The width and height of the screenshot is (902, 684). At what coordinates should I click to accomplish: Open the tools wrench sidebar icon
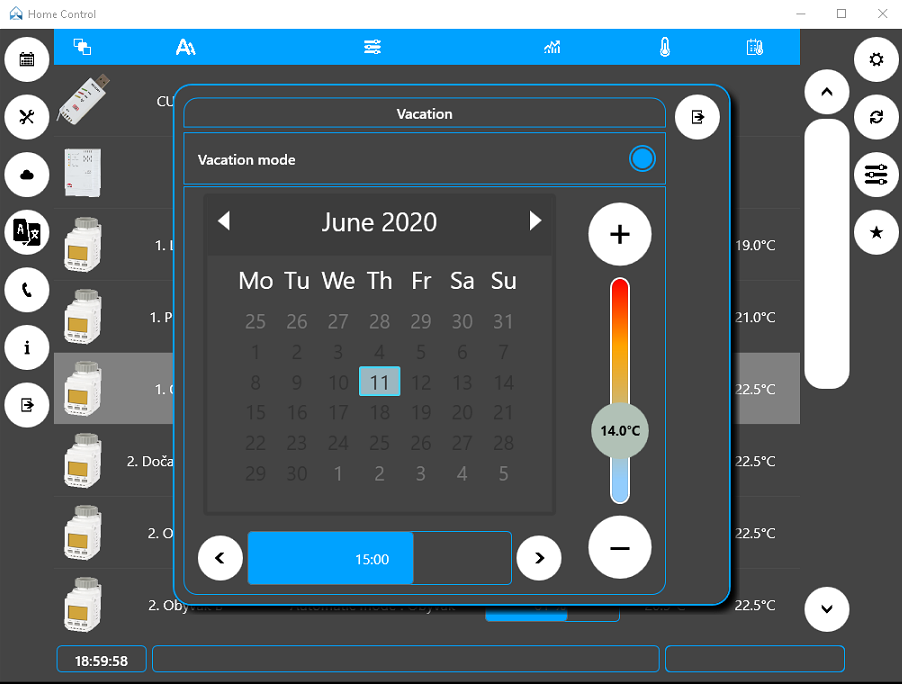click(x=26, y=117)
